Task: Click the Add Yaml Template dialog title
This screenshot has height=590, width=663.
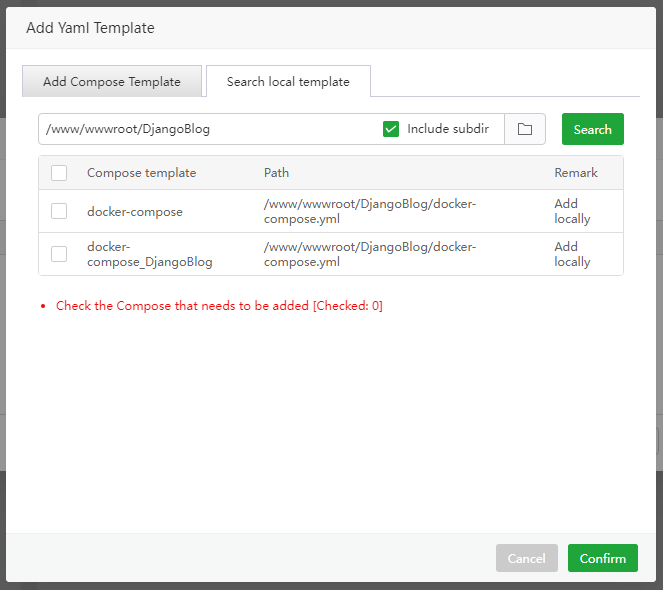Action: pyautogui.click(x=90, y=28)
